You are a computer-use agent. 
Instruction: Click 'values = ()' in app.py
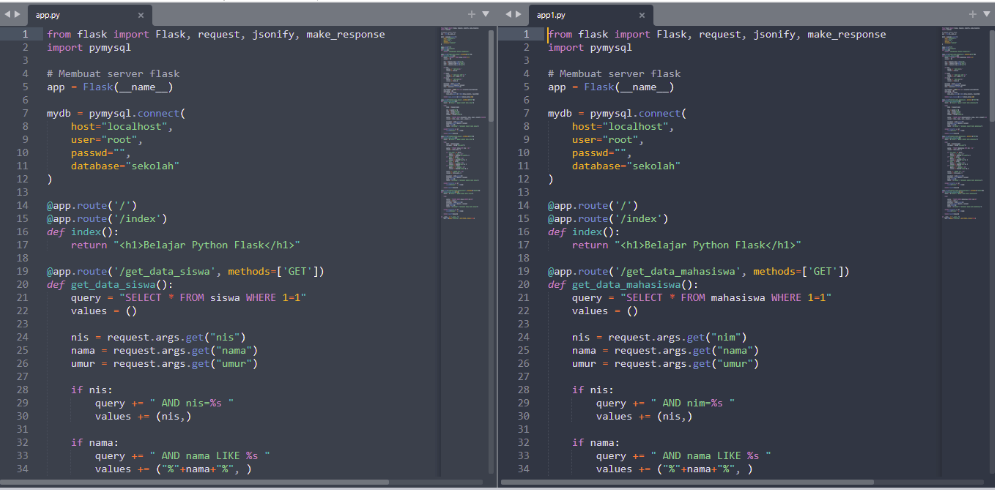click(104, 311)
